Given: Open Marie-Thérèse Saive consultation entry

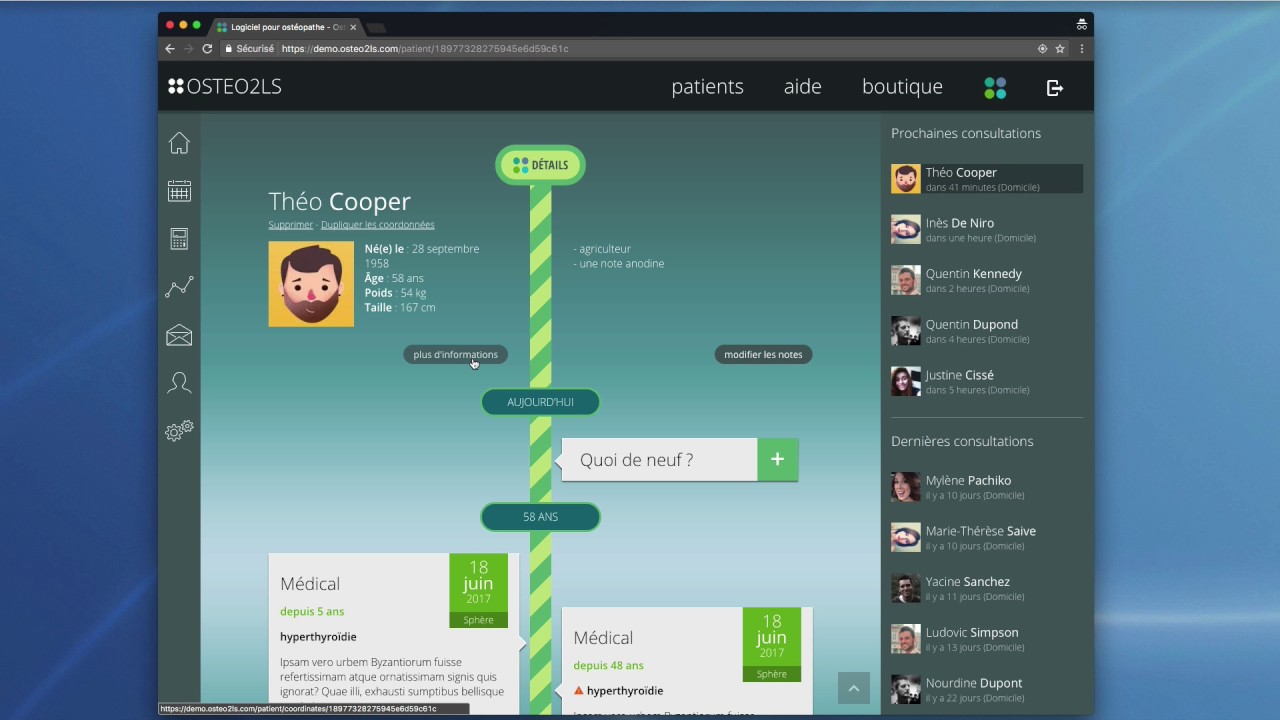Looking at the screenshot, I should pyautogui.click(x=987, y=538).
